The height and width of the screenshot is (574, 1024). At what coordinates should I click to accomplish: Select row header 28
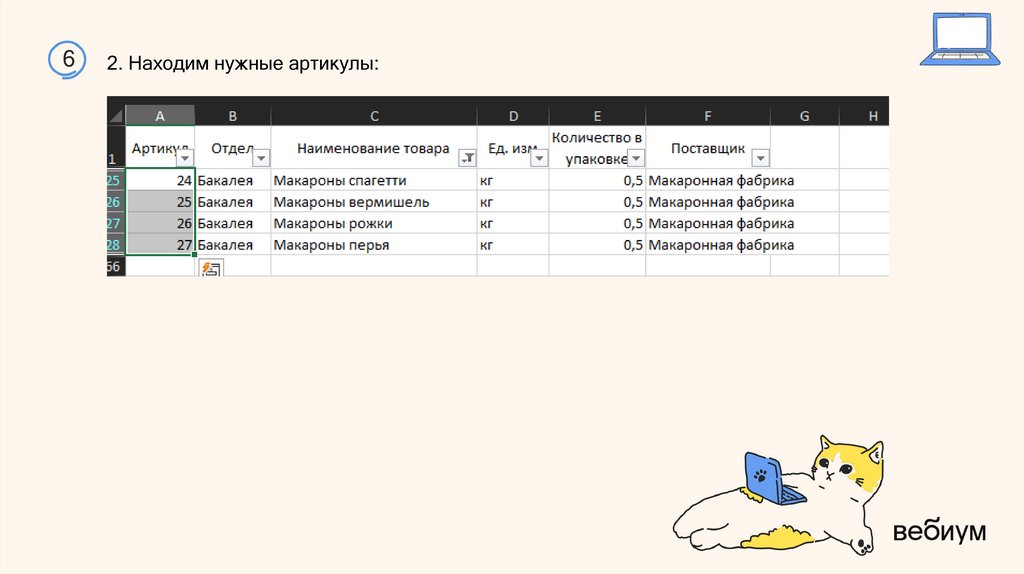[116, 244]
